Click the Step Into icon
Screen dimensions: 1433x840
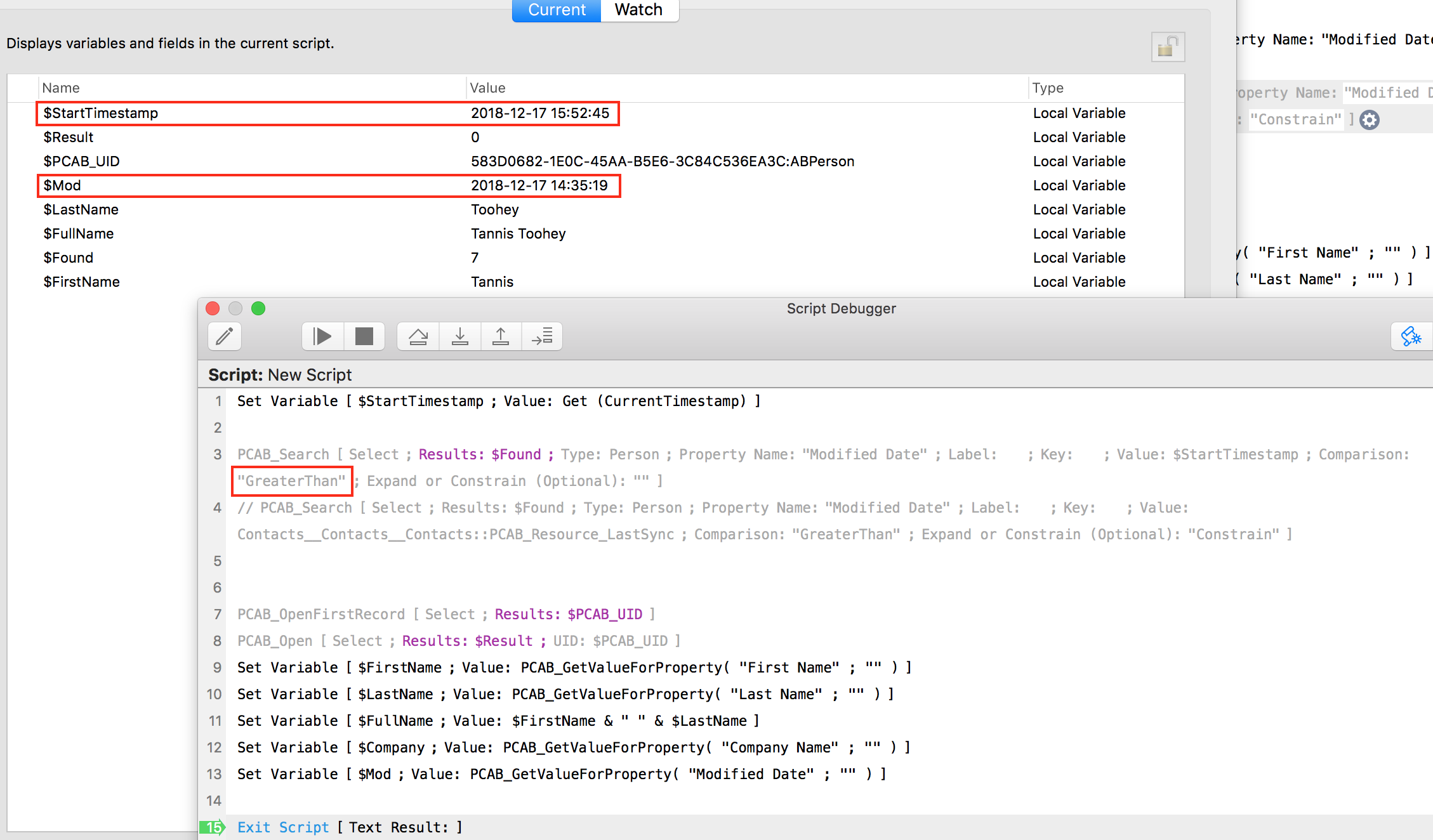460,336
